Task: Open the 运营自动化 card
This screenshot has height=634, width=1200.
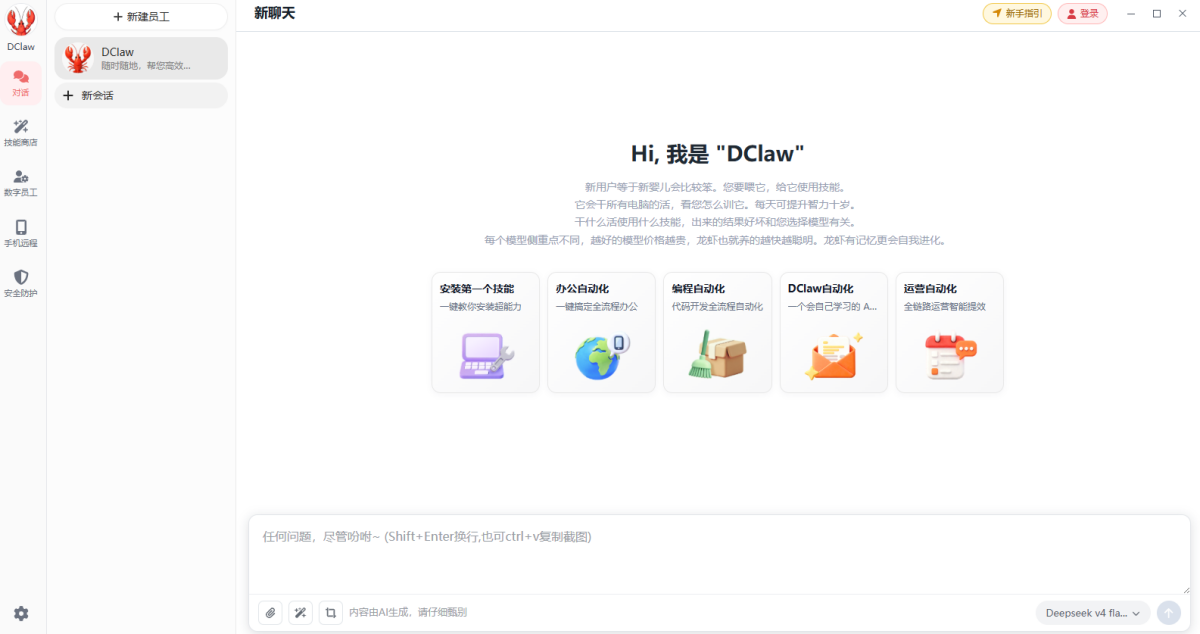Action: [949, 332]
